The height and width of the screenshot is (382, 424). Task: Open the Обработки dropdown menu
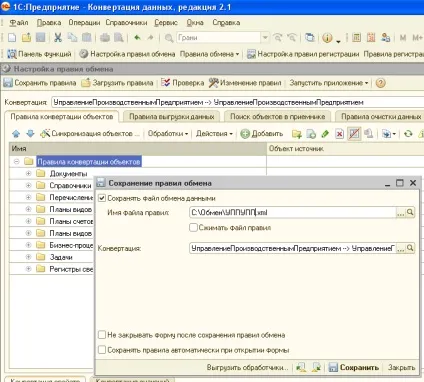168,134
